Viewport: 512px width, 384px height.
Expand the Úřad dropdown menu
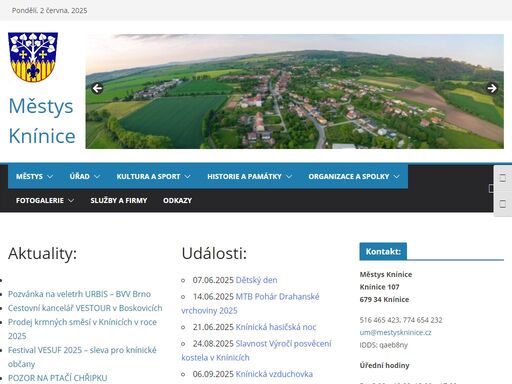pos(85,176)
